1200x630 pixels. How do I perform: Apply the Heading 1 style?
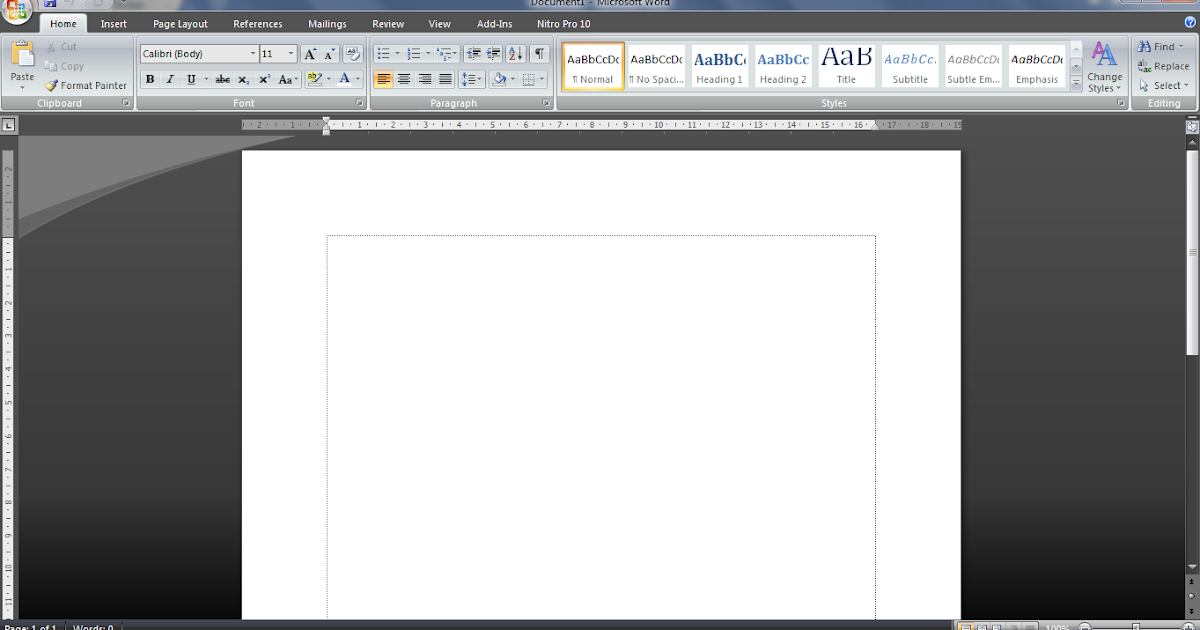[x=719, y=65]
